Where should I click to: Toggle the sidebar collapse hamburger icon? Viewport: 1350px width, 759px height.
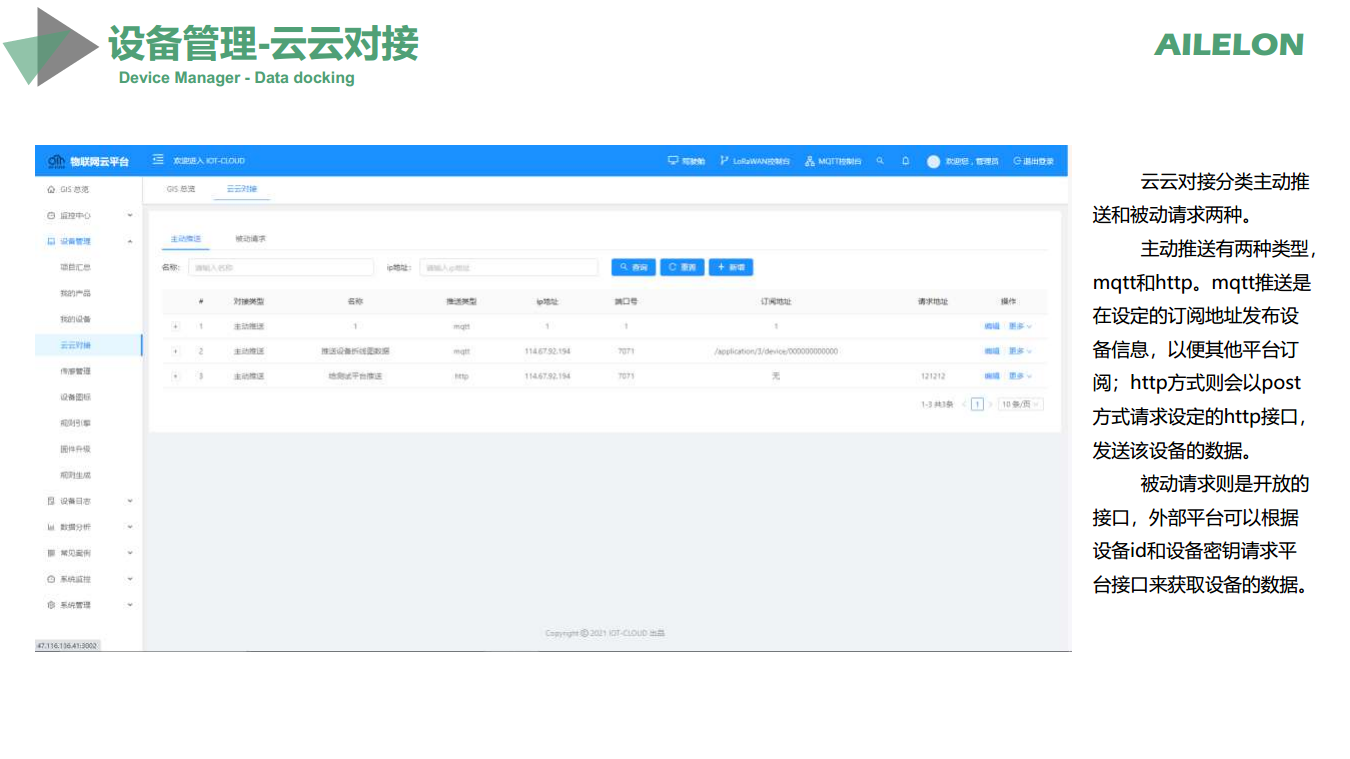pos(158,160)
